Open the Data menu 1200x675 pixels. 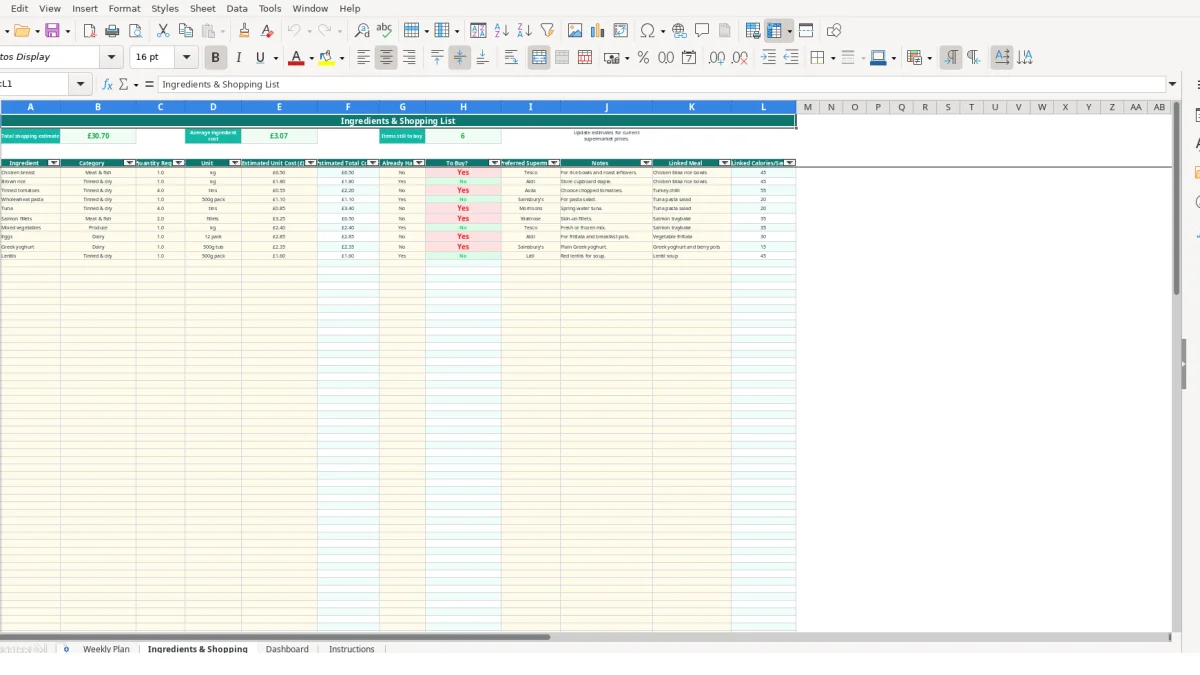pos(237,8)
